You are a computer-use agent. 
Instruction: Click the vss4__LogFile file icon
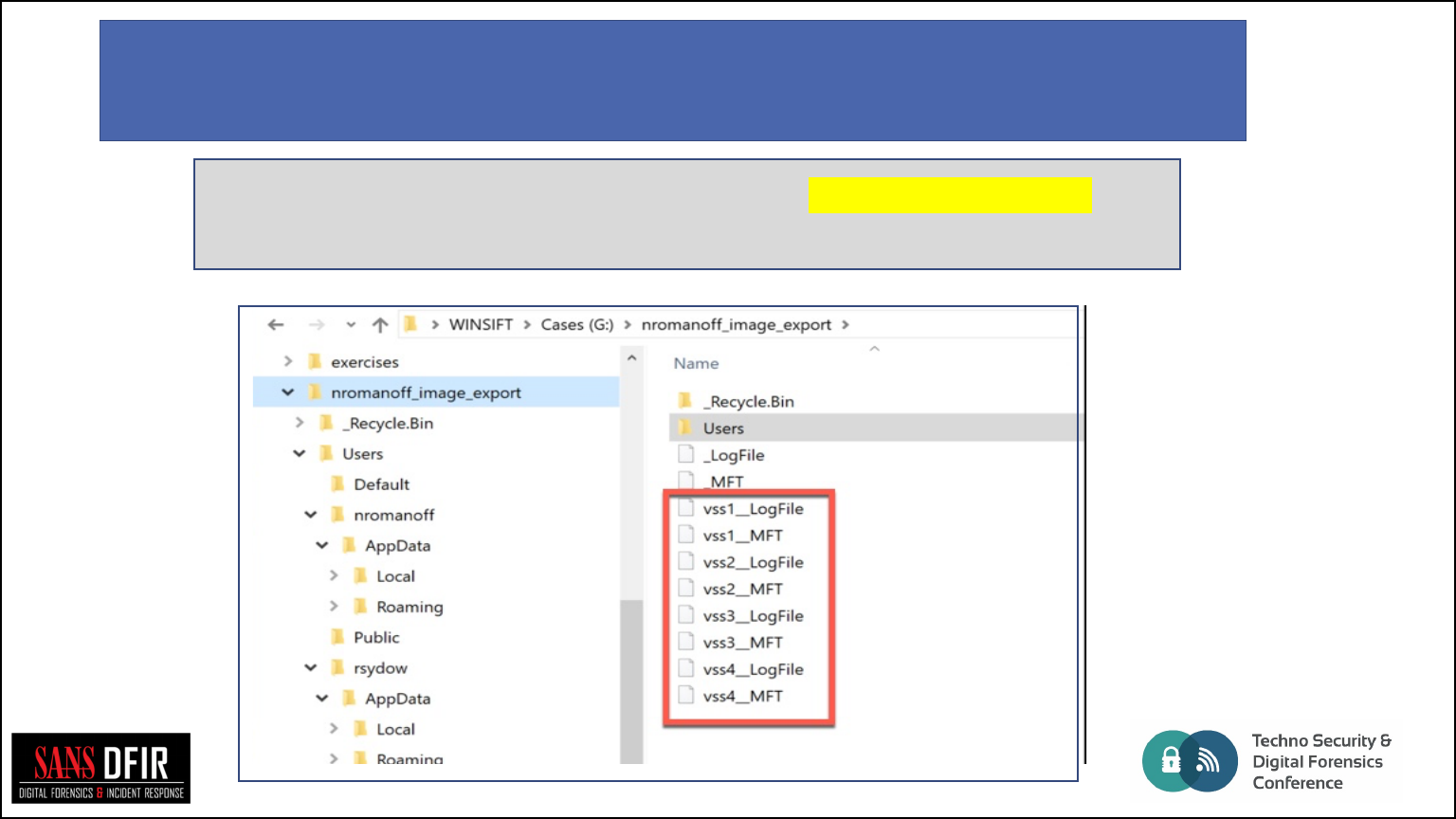pos(686,668)
